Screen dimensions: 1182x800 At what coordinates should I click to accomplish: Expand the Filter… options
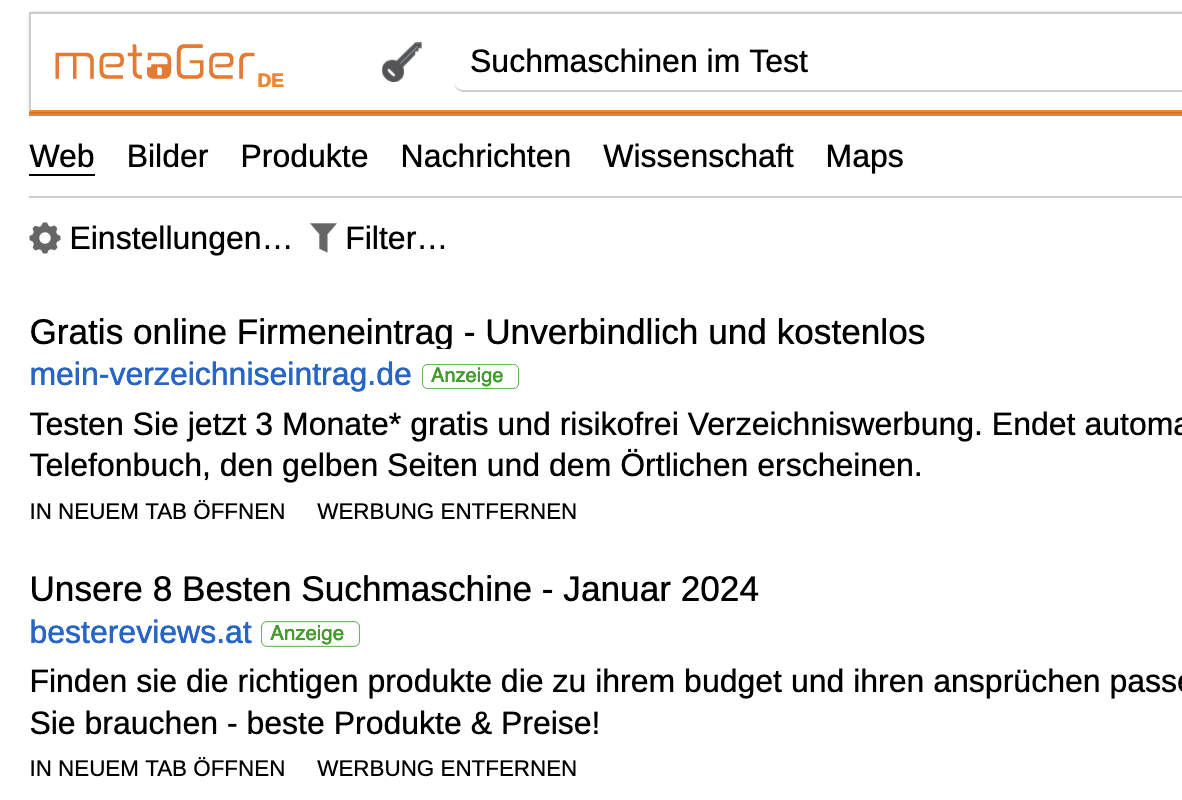[395, 239]
